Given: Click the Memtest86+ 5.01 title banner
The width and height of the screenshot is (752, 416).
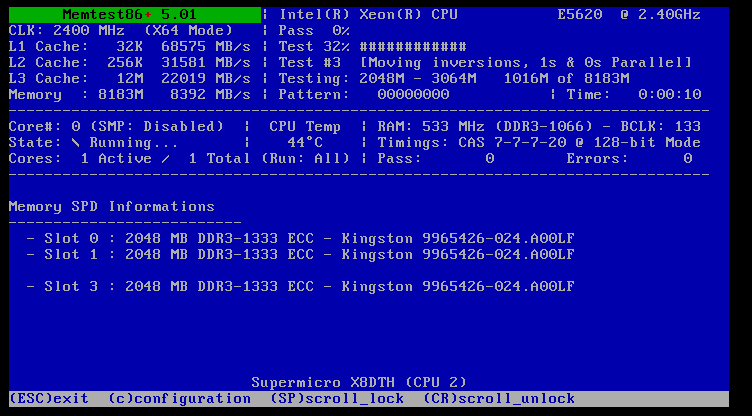Looking at the screenshot, I should 135,14.
